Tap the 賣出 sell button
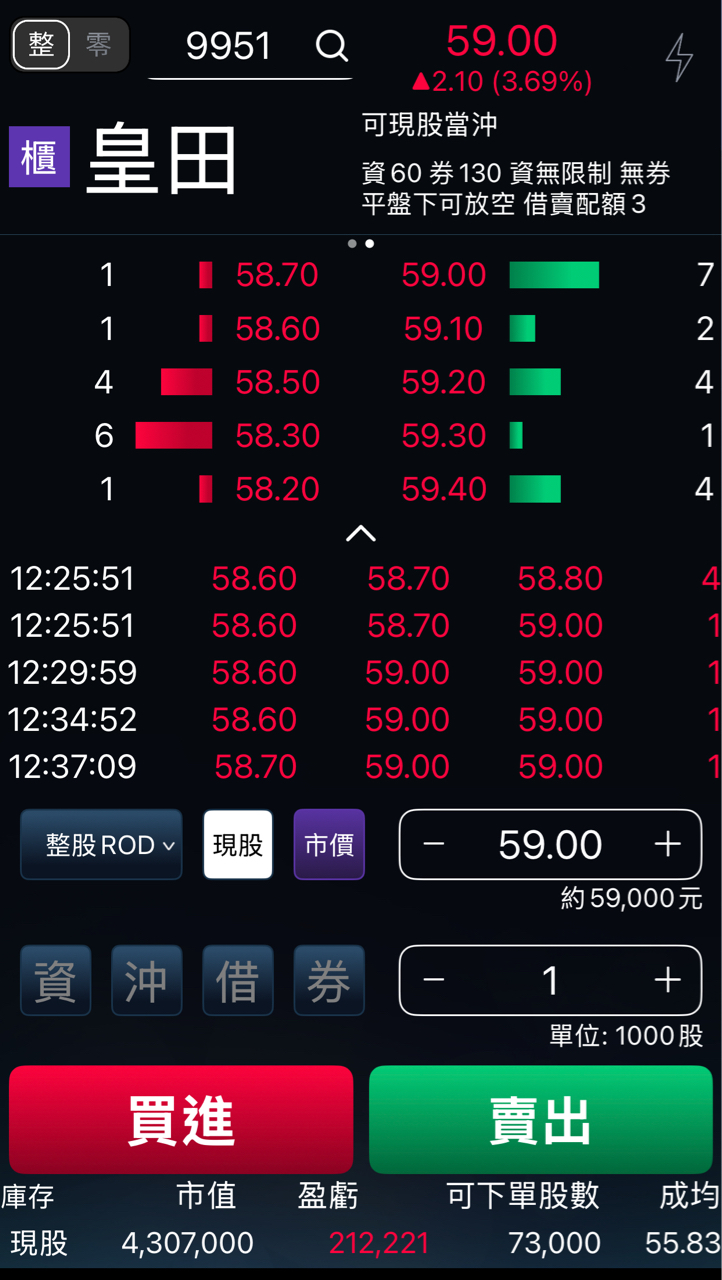 tap(541, 1120)
